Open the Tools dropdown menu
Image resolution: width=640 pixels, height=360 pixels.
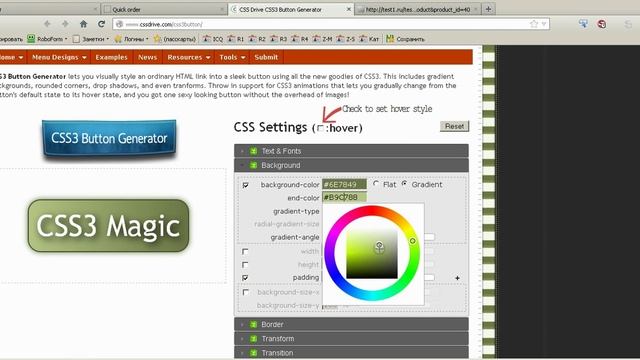tap(232, 57)
